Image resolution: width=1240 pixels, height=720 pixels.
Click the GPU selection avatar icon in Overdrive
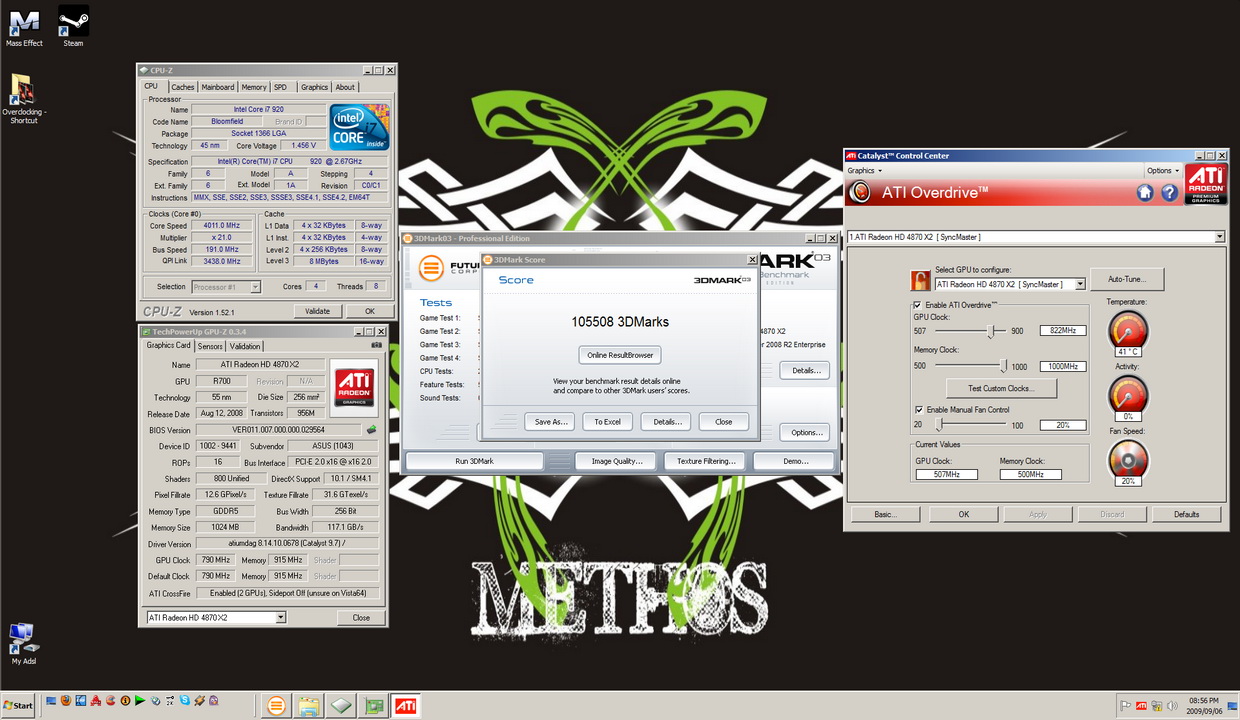[x=920, y=281]
